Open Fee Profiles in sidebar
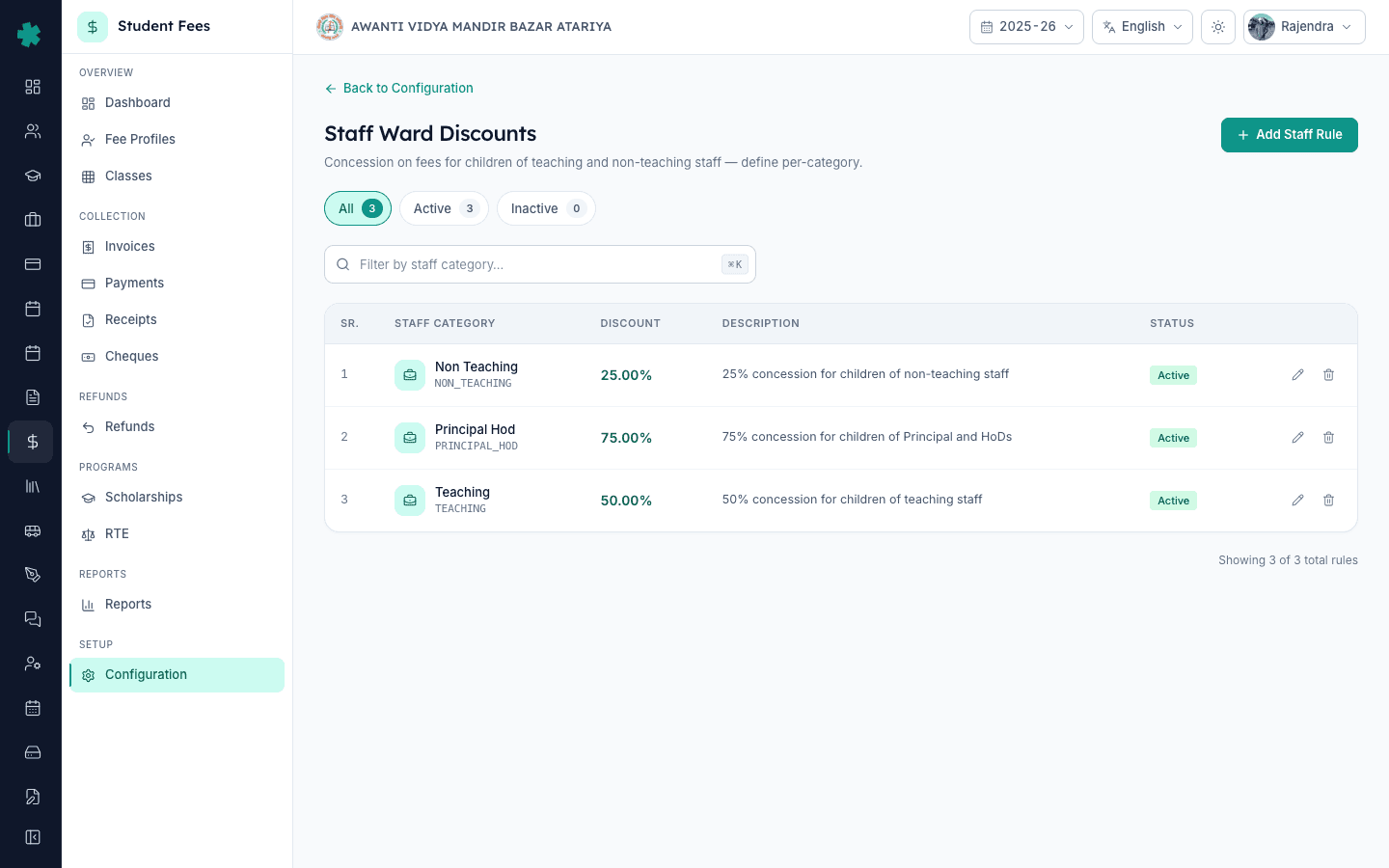 (177, 140)
